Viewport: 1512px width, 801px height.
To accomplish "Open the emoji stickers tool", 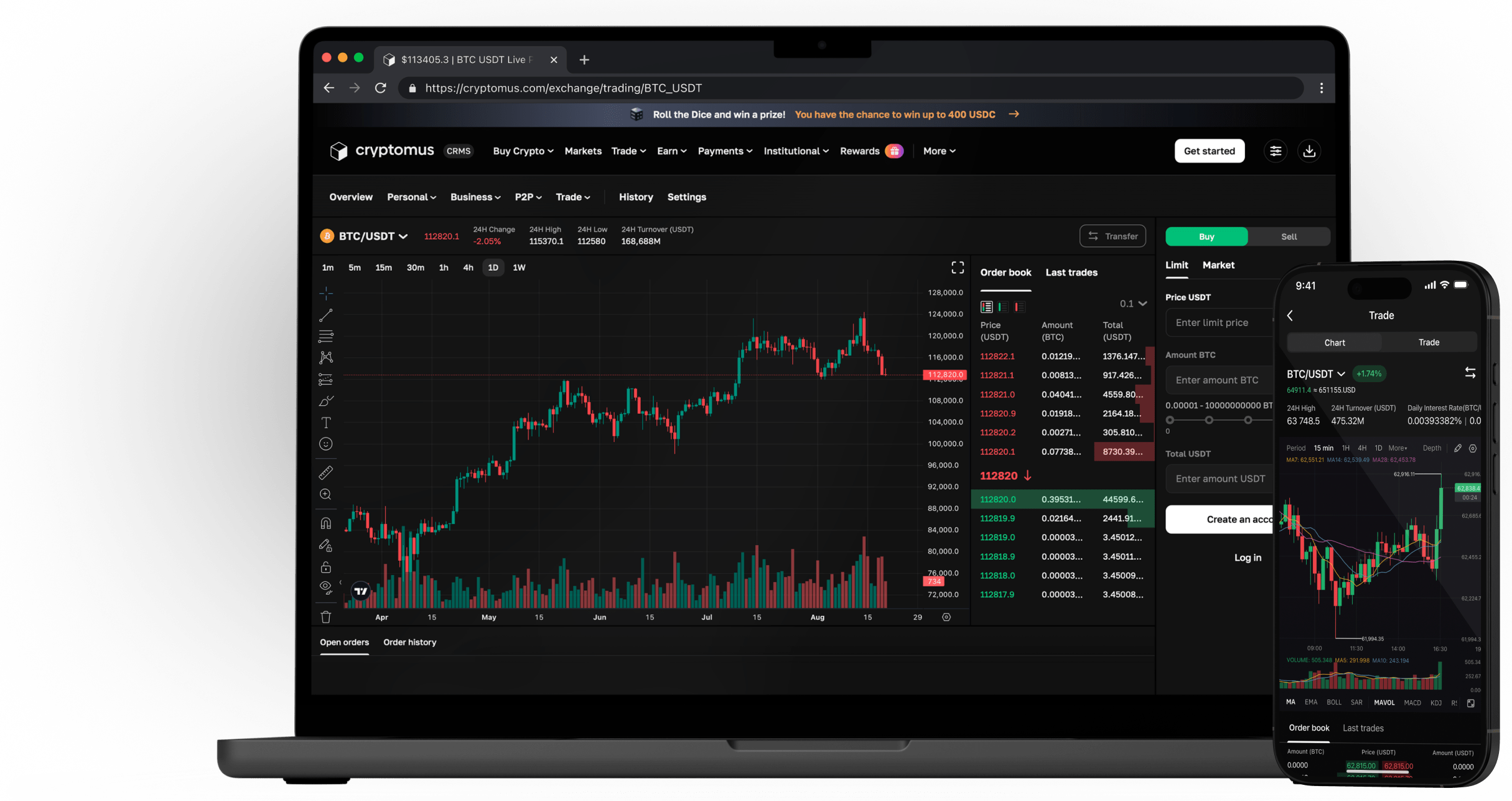I will [x=325, y=444].
